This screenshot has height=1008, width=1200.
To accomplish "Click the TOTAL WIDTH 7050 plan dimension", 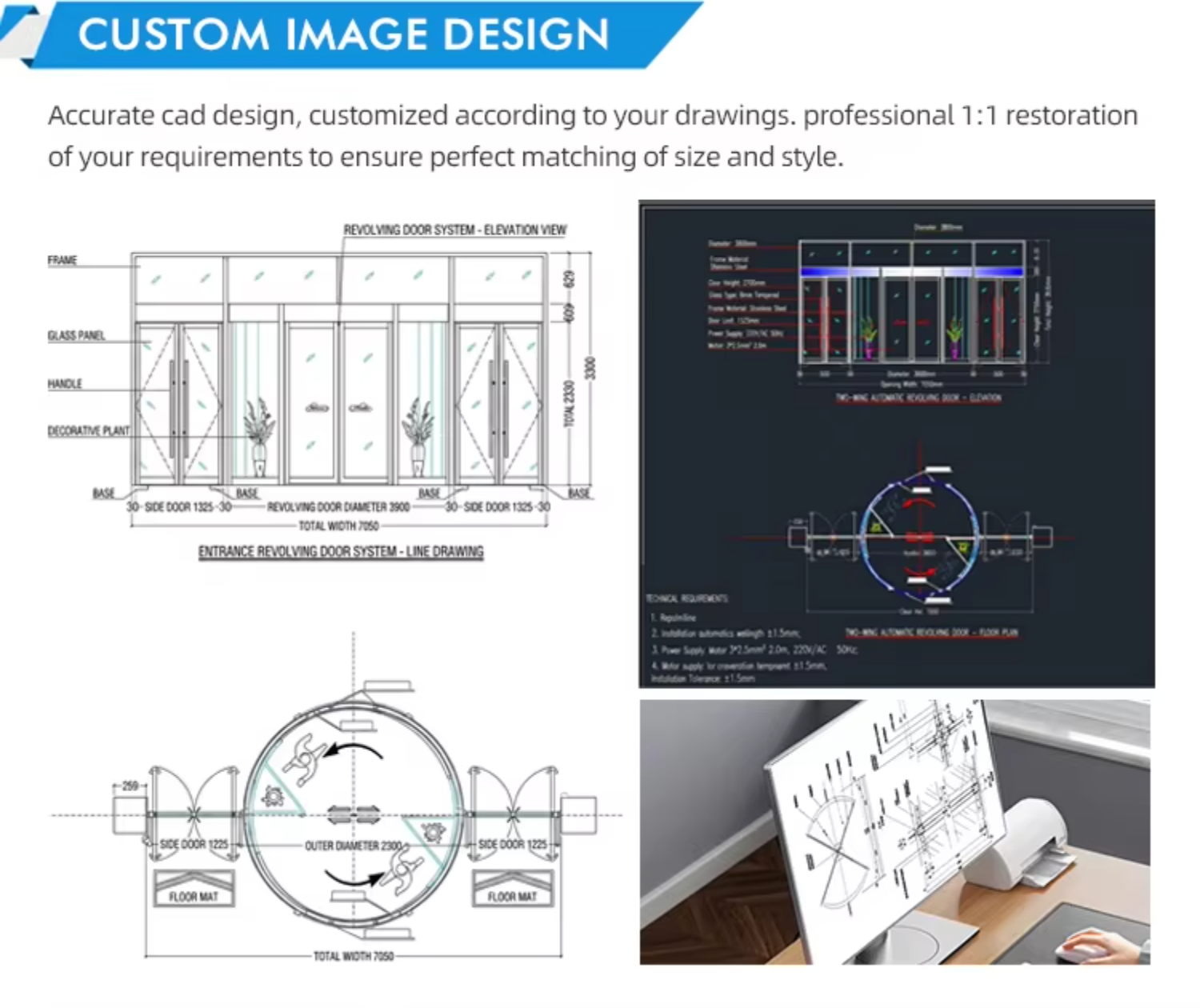I will click(x=353, y=956).
